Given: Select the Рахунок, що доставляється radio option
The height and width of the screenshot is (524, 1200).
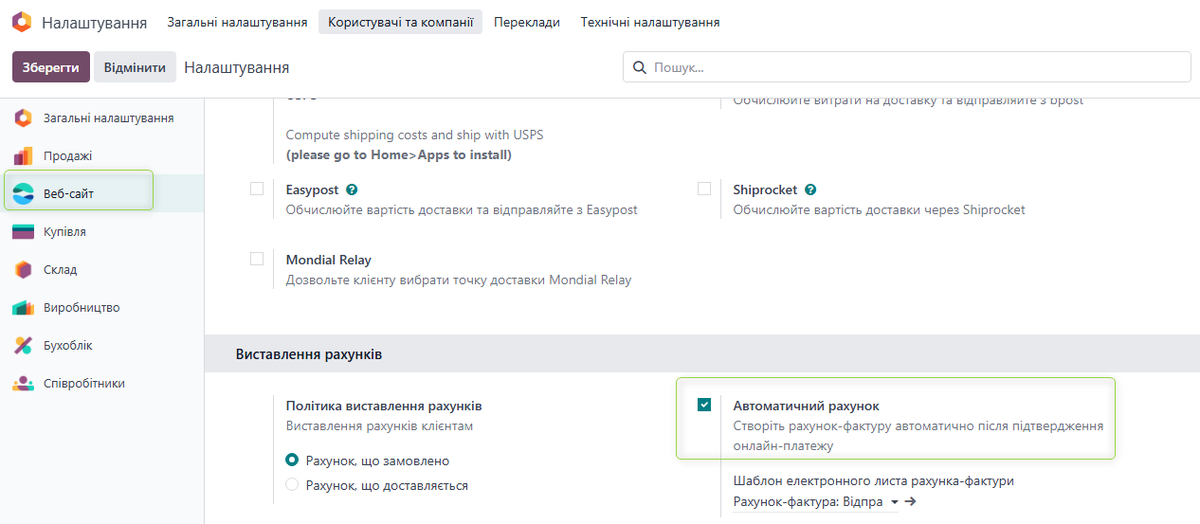Looking at the screenshot, I should (292, 485).
